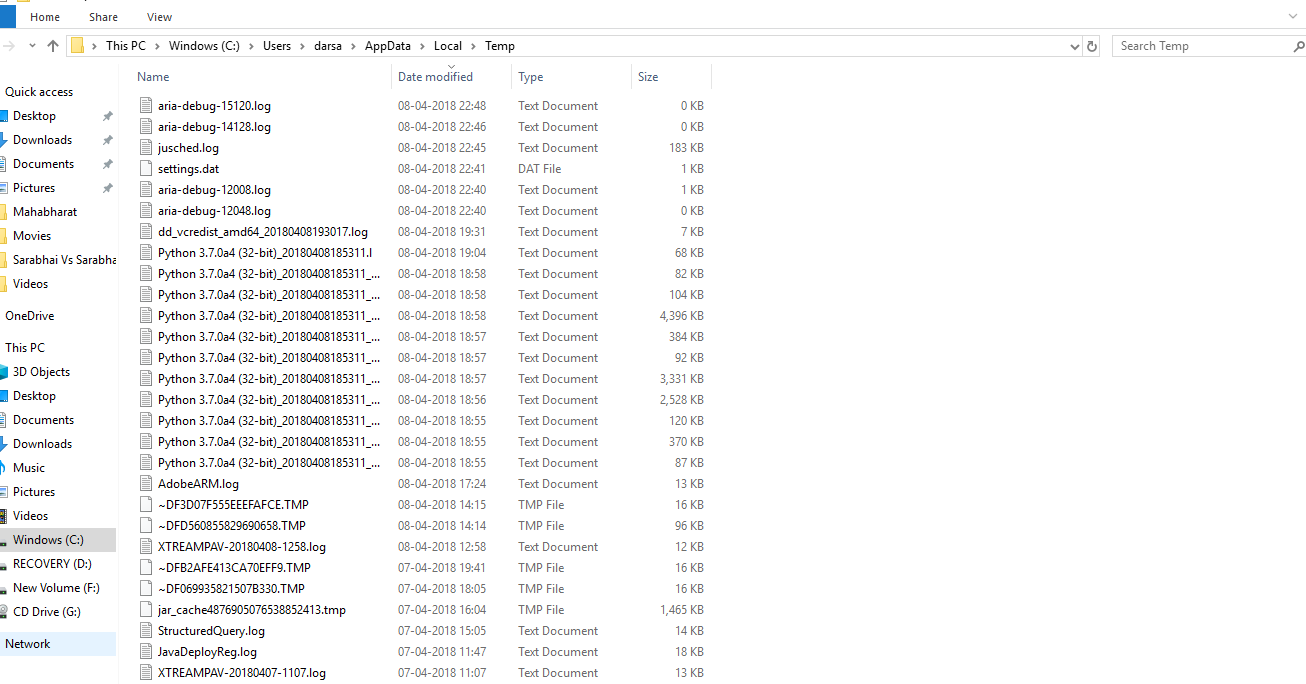Click pin icon next to Pictures
This screenshot has height=684, width=1306.
tap(108, 188)
